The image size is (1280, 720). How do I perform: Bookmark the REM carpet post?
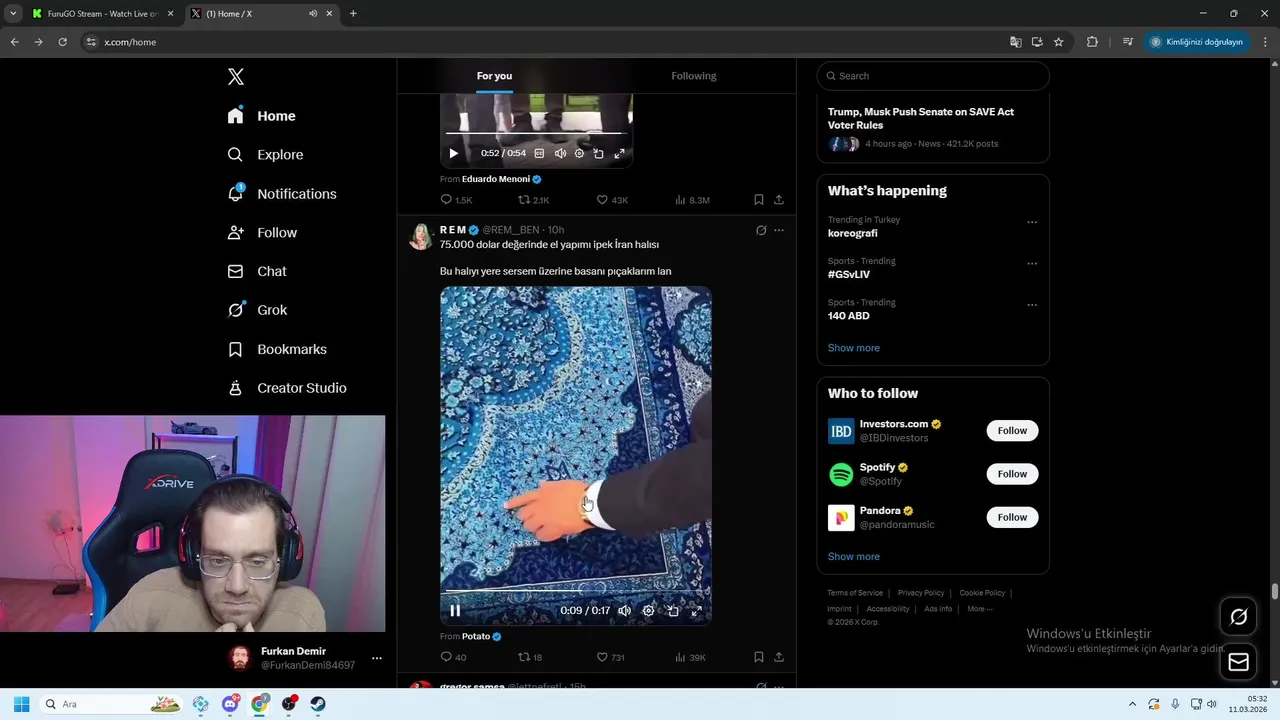[759, 657]
